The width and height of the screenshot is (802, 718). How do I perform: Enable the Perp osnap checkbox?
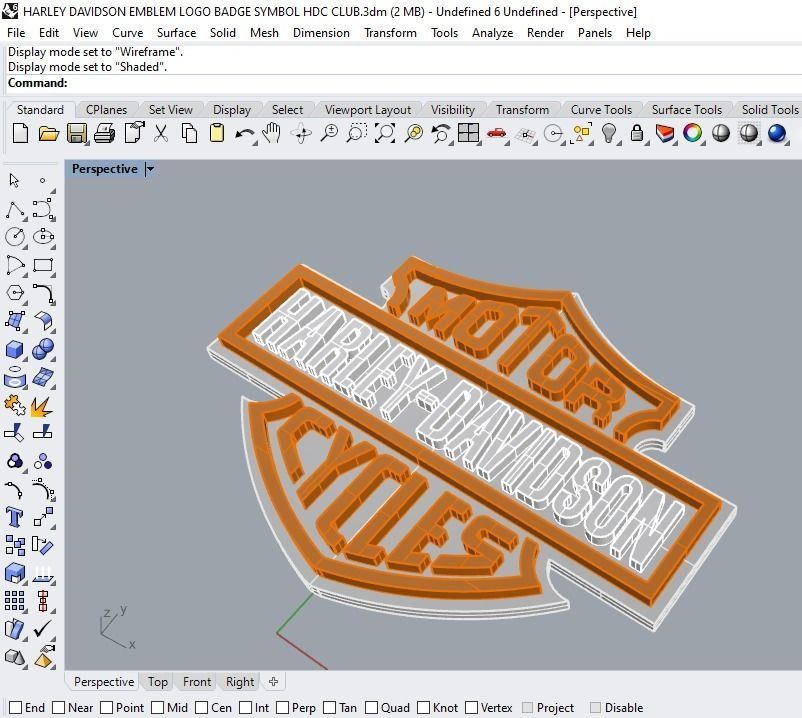point(282,708)
